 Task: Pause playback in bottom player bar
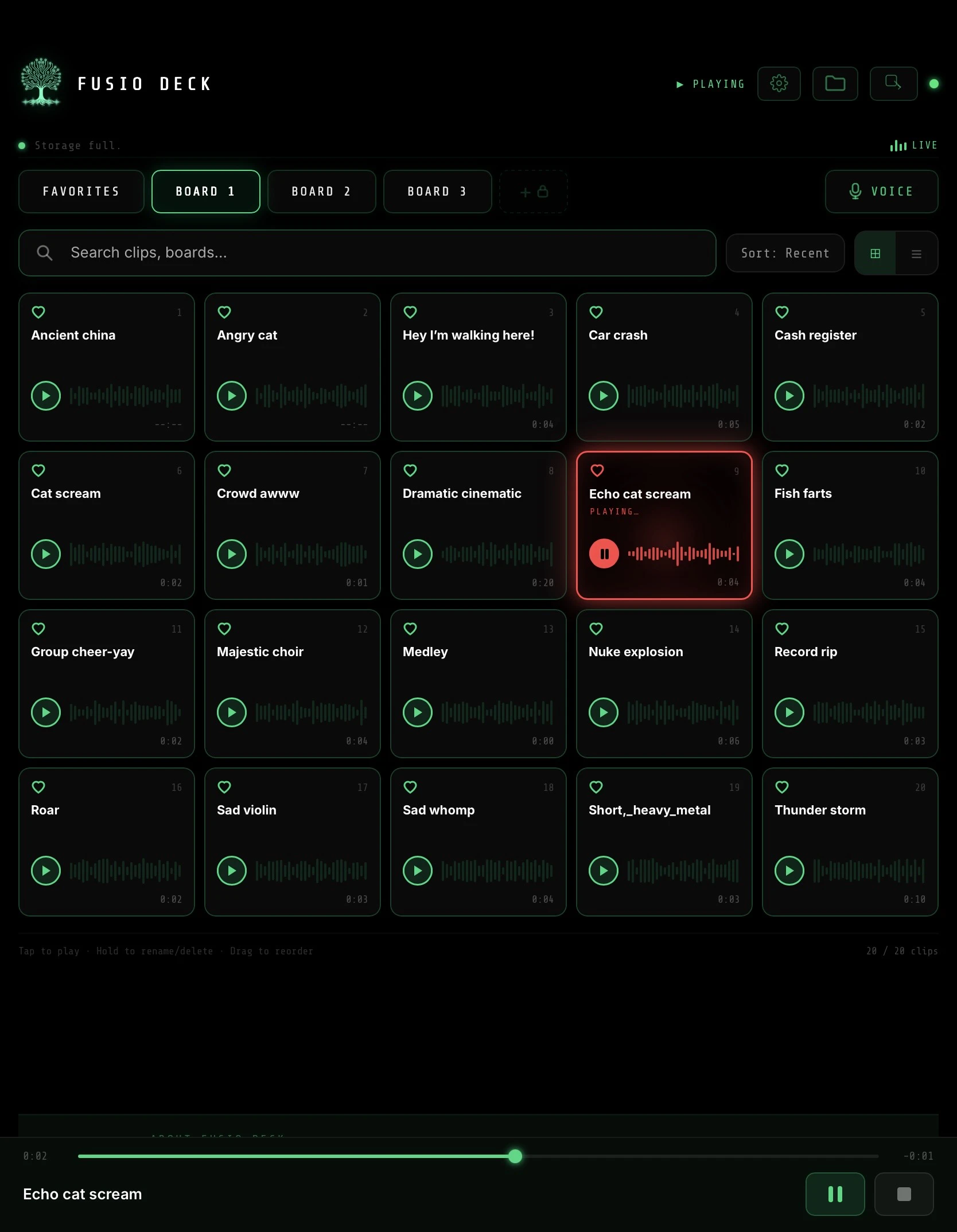pos(835,1194)
